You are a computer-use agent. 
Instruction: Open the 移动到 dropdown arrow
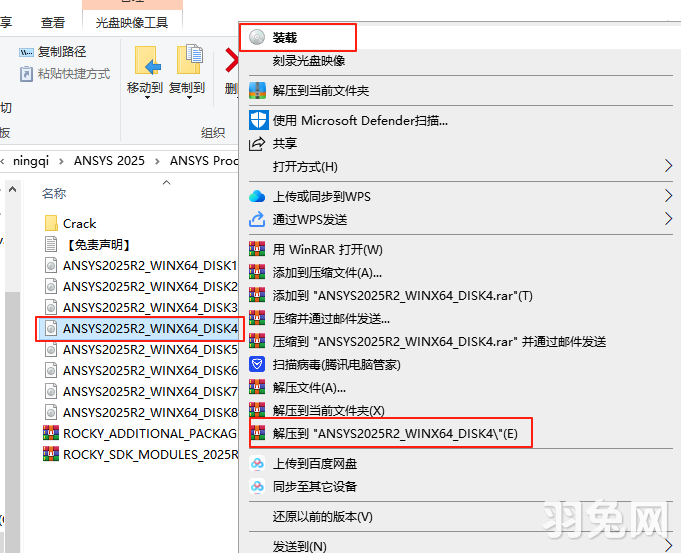(147, 98)
